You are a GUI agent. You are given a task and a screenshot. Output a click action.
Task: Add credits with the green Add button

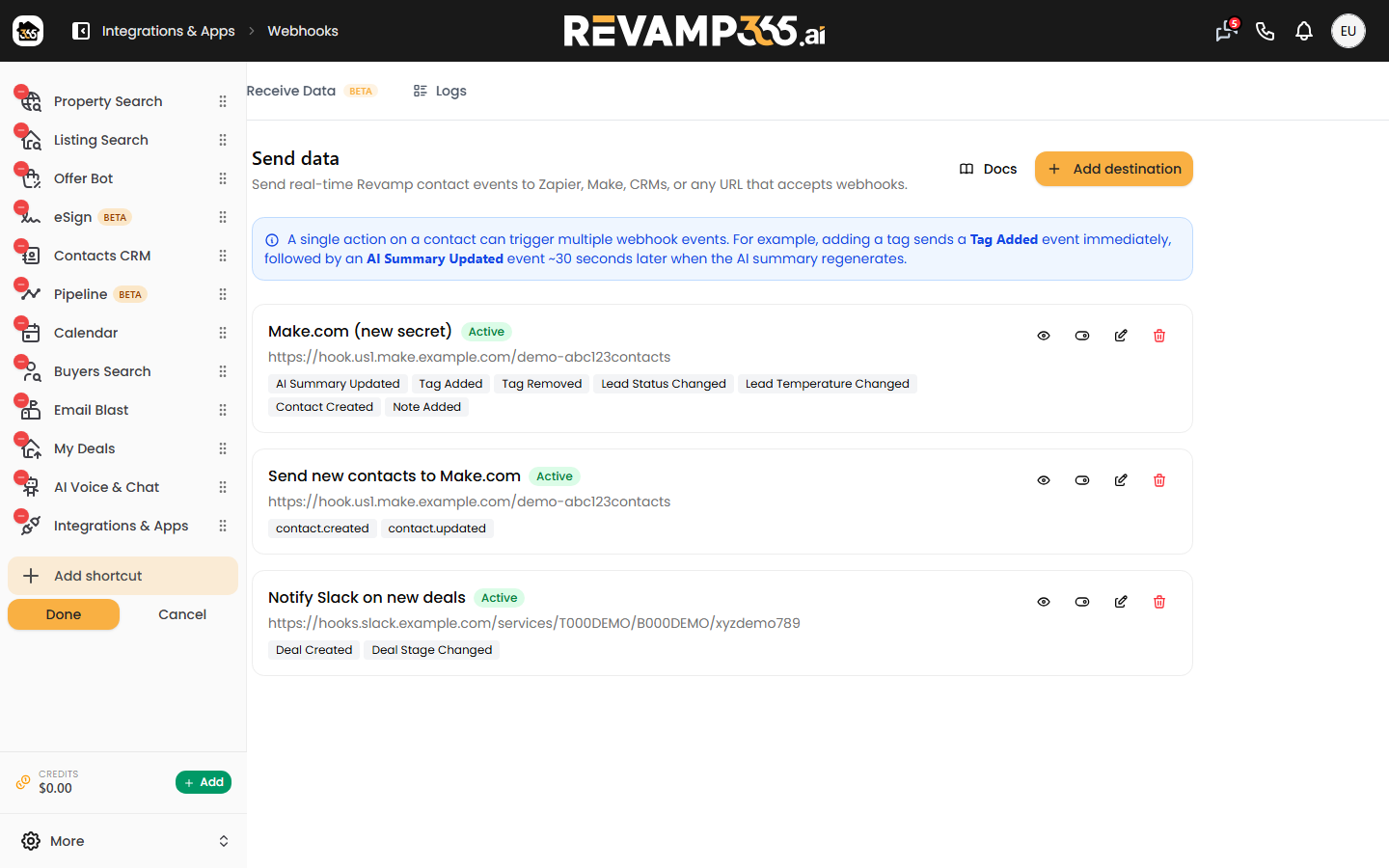click(x=204, y=782)
